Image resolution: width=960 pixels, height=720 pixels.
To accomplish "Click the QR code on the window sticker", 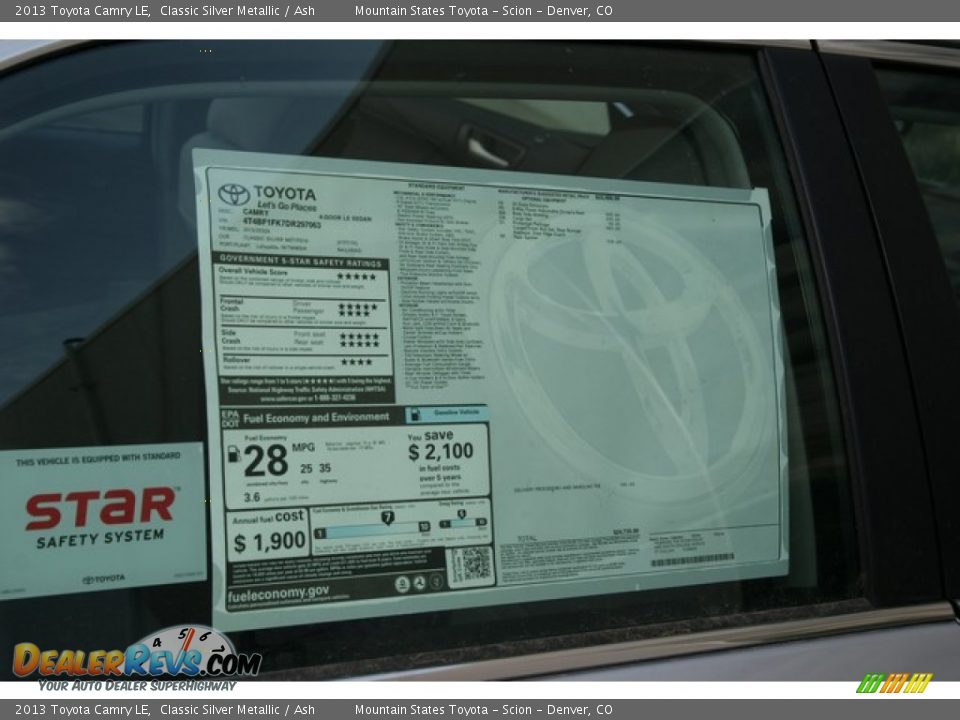I will (x=475, y=564).
